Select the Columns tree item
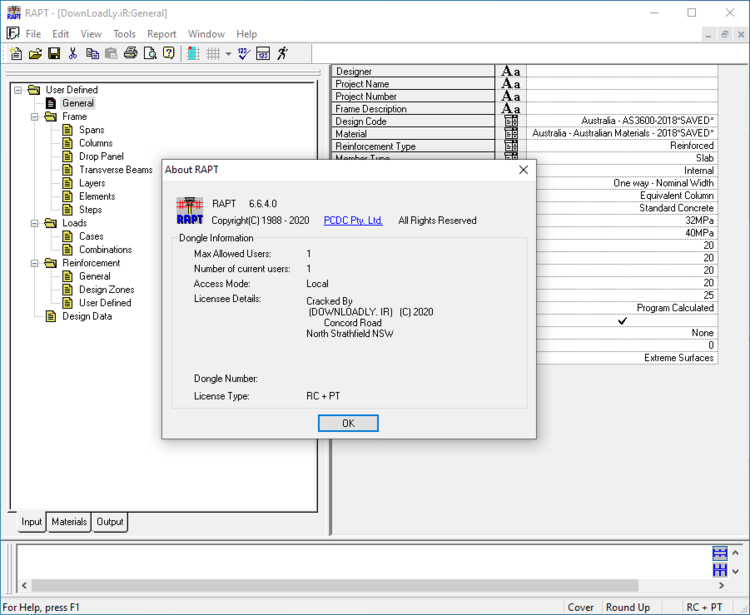Viewport: 750px width, 615px height. [x=96, y=143]
